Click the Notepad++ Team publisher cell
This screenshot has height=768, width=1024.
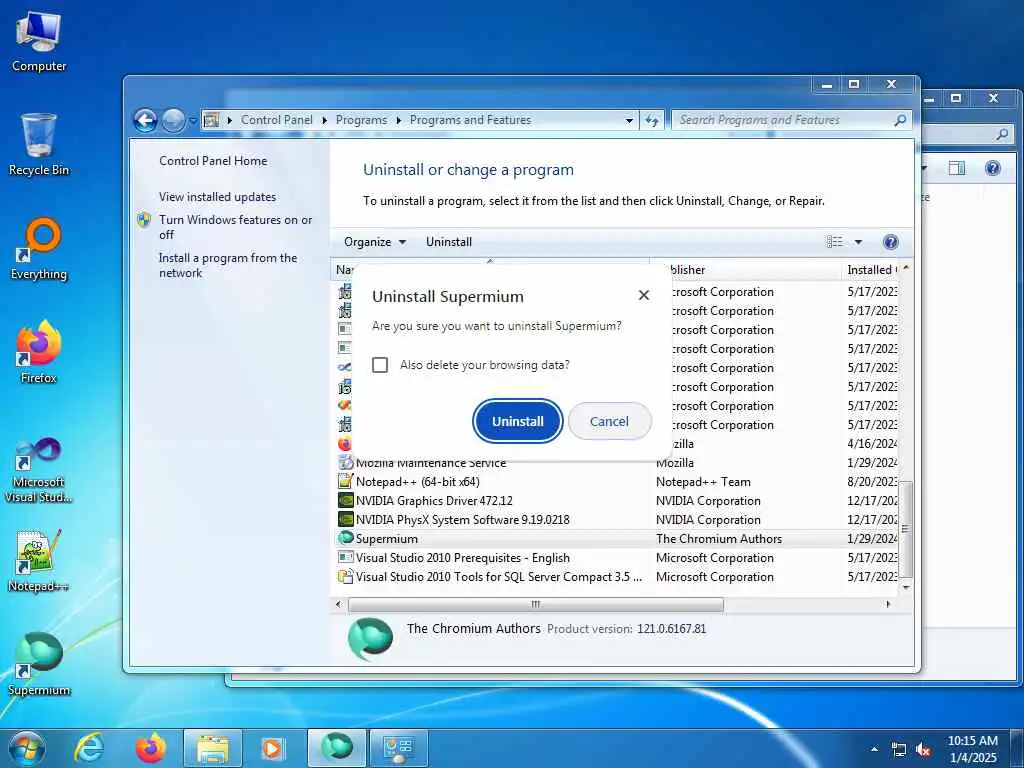(703, 482)
